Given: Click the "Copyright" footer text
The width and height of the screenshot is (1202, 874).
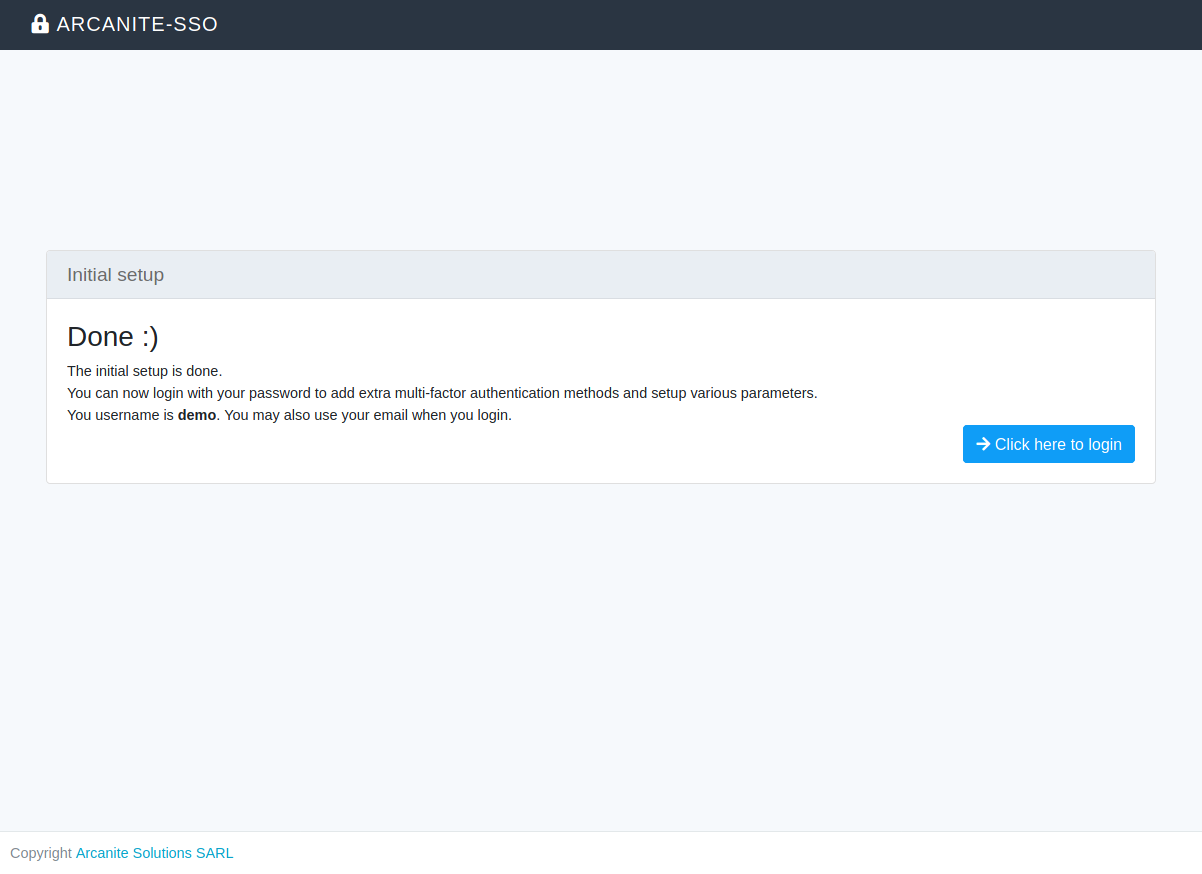Looking at the screenshot, I should click(41, 853).
